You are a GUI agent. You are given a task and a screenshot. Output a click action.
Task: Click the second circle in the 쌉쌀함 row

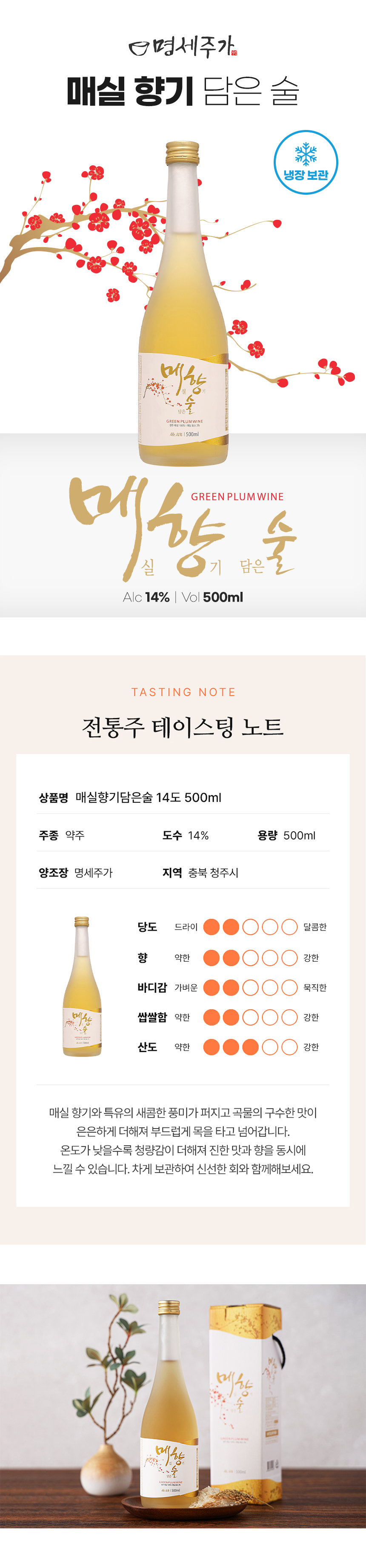[231, 1017]
